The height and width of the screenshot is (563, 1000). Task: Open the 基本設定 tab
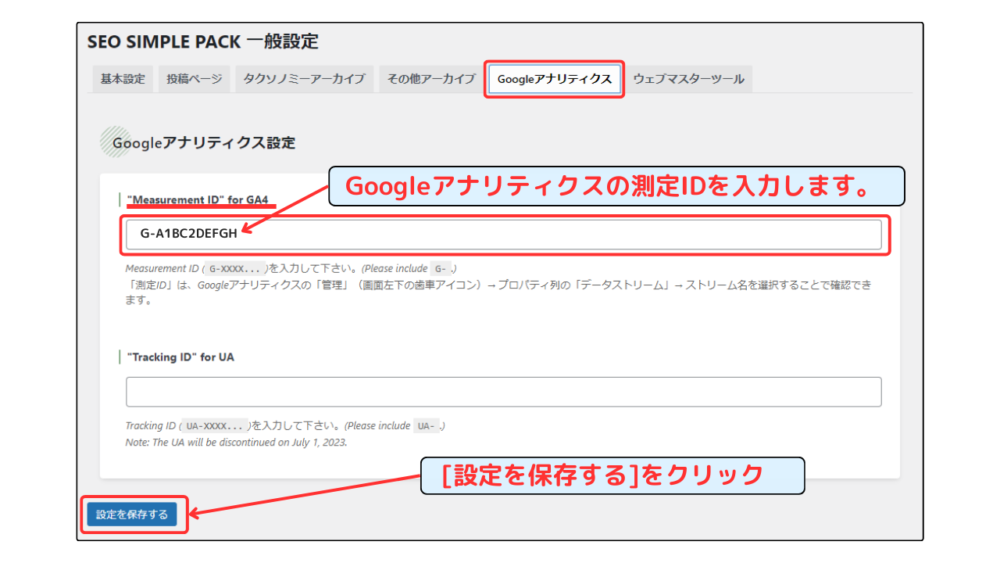coord(122,79)
